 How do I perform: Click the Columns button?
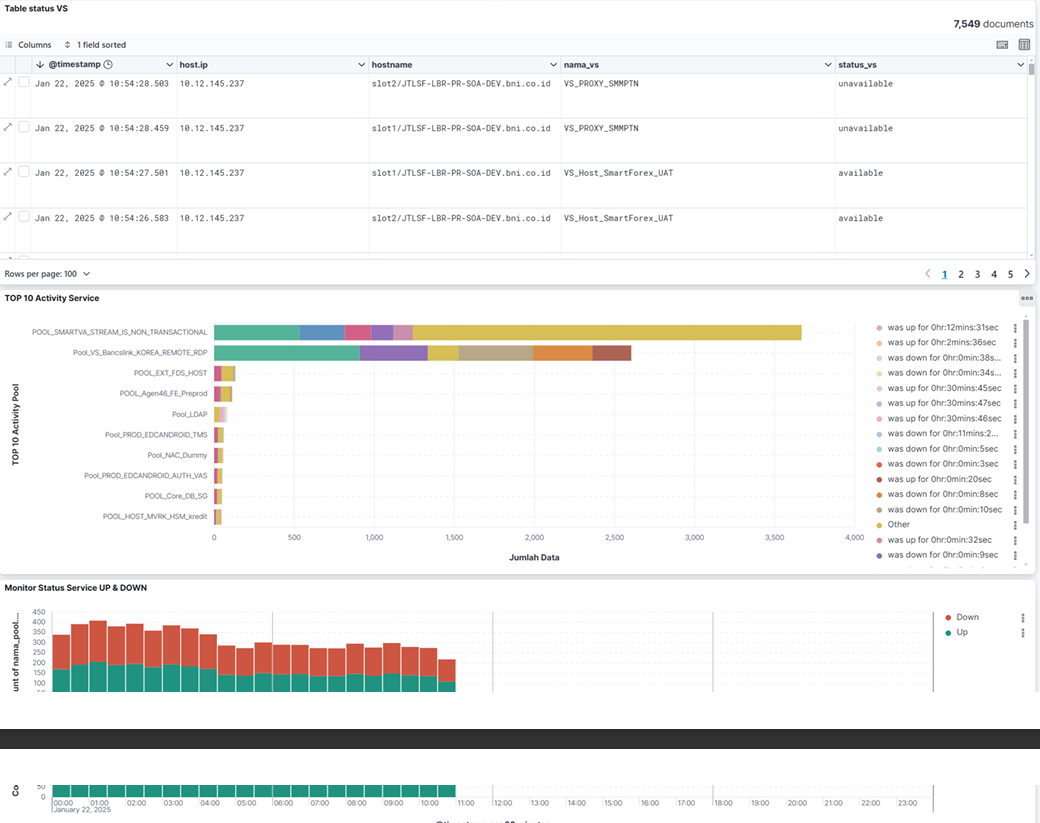tap(28, 45)
